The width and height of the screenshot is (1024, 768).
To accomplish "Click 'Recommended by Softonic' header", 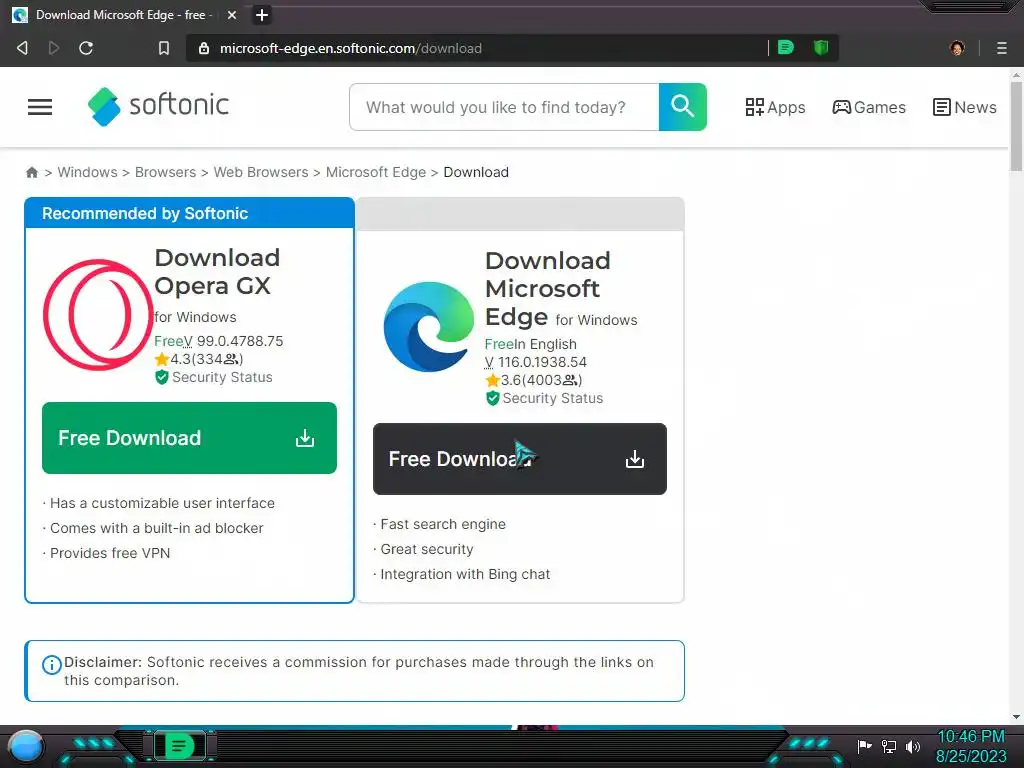I will tap(145, 214).
